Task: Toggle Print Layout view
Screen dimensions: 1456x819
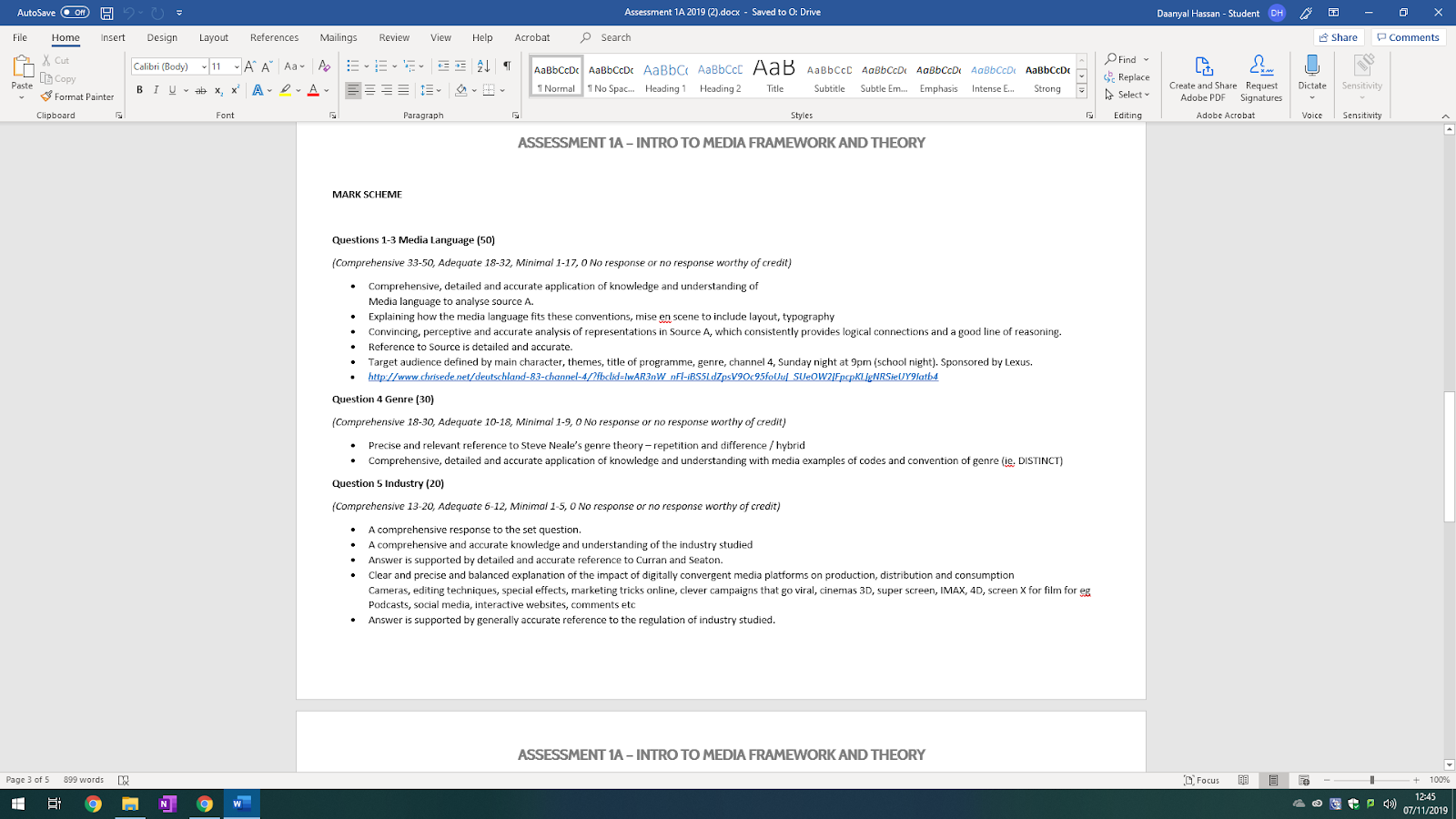Action: pyautogui.click(x=1273, y=780)
